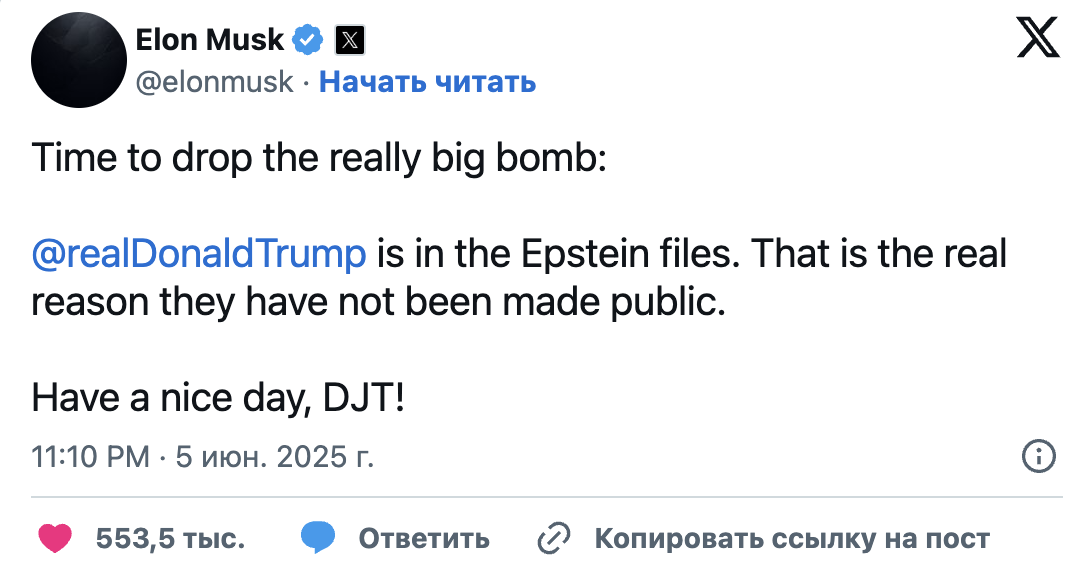
Task: Open the @realDonaldTrump mention
Action: point(199,254)
